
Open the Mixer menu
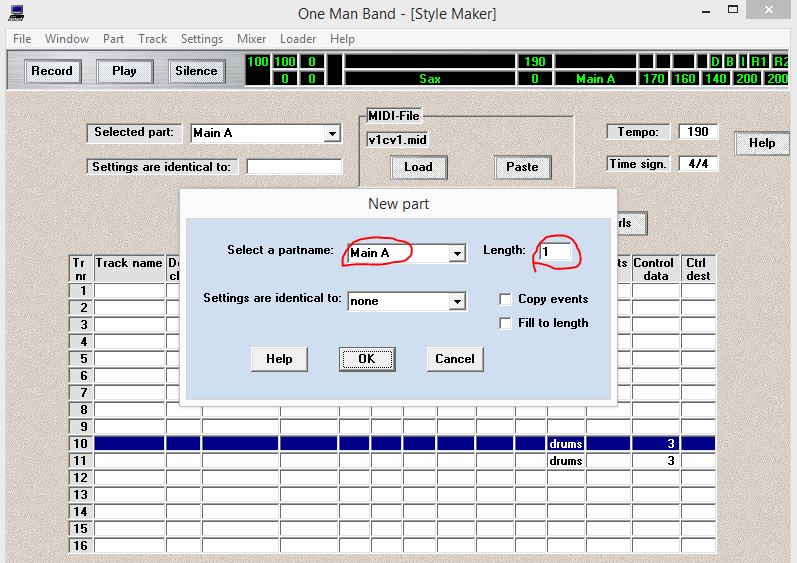tap(251, 39)
